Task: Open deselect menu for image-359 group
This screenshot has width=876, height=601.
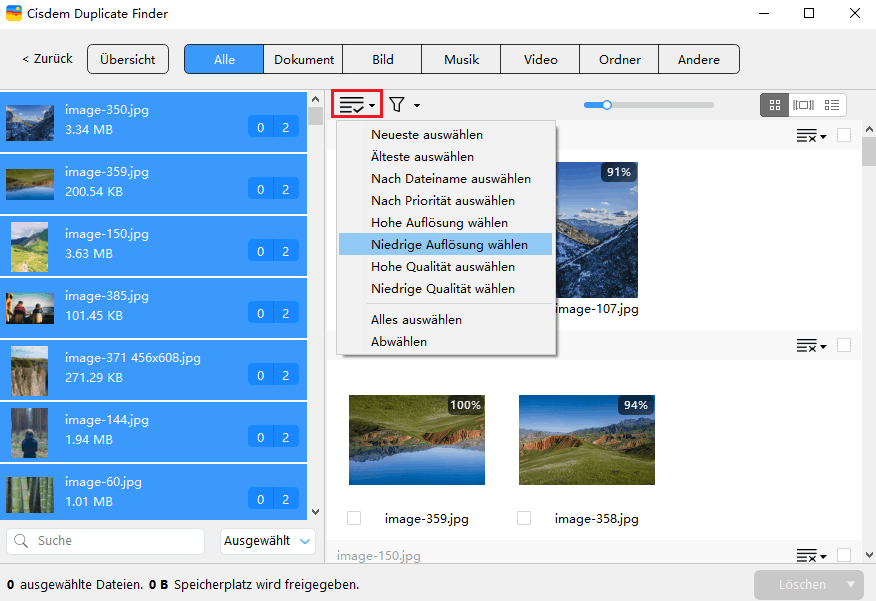Action: (811, 346)
